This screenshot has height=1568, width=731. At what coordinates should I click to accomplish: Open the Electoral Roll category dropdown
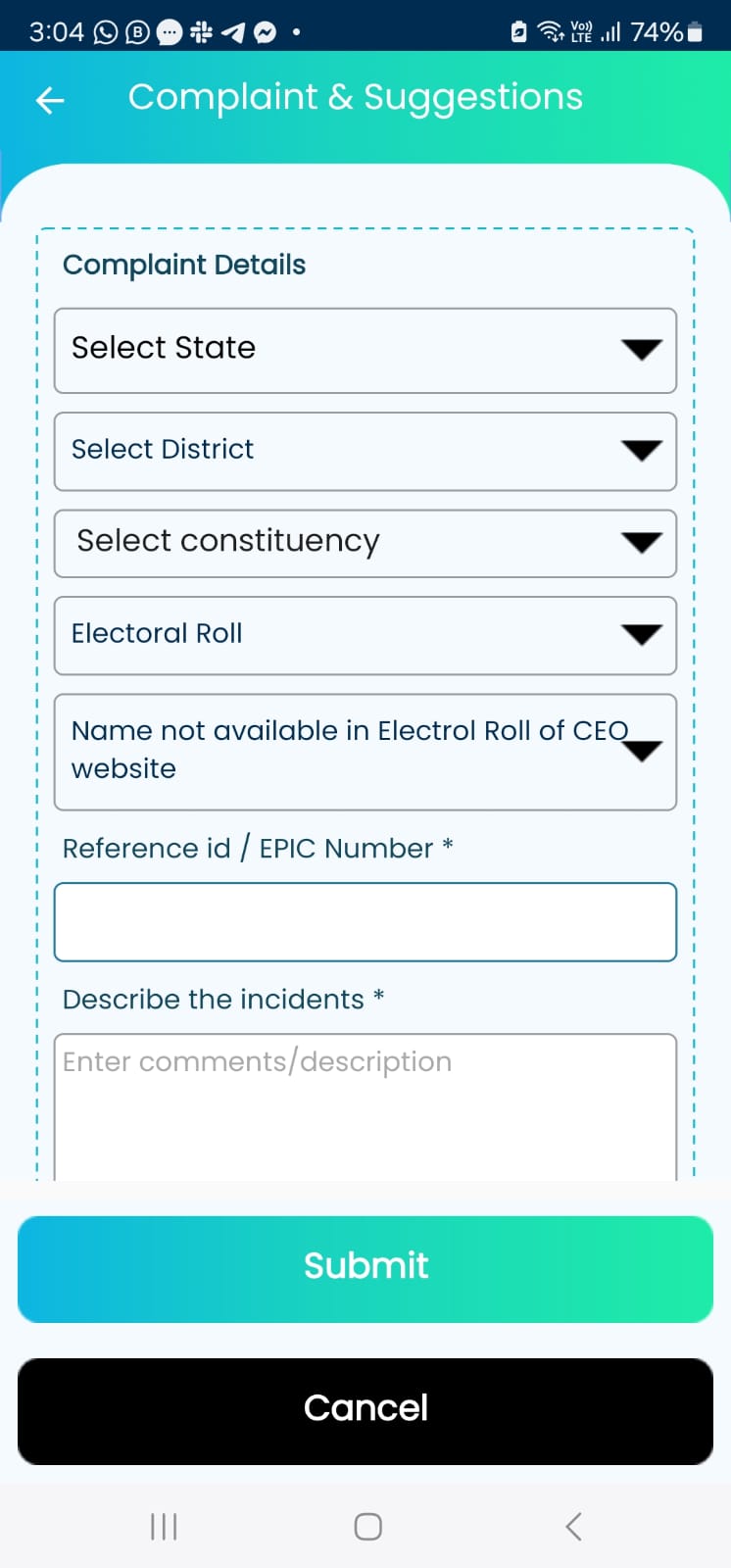point(365,635)
